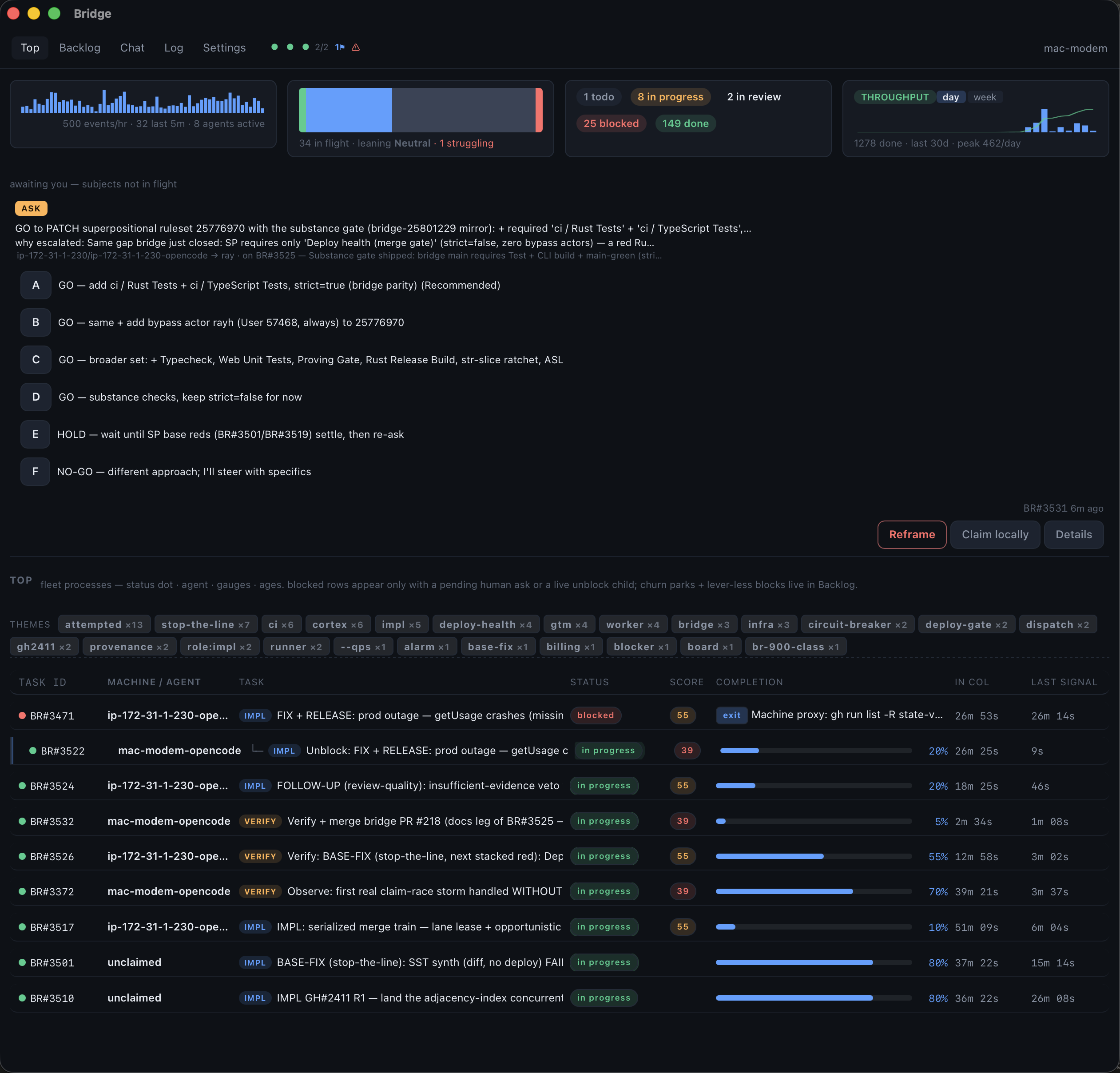Switch throughput view to week

pyautogui.click(x=985, y=97)
